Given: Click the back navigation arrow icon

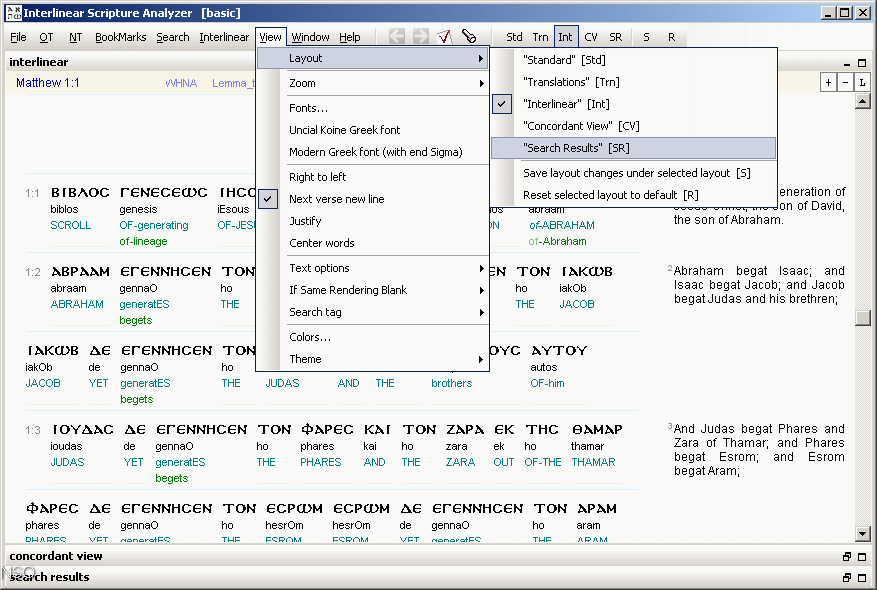Looking at the screenshot, I should pos(396,36).
